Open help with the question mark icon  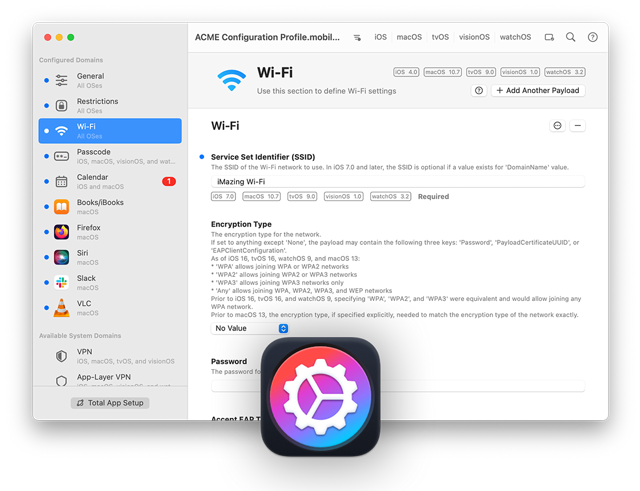(593, 37)
